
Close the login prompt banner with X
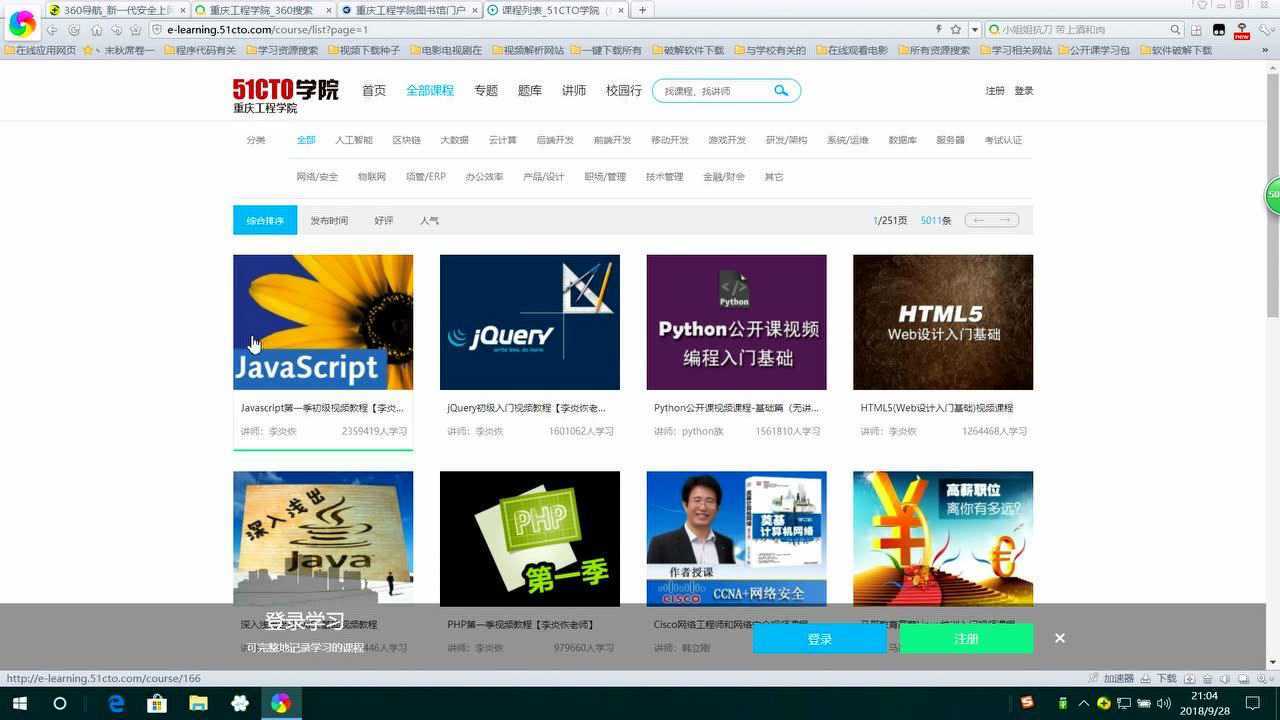(x=1059, y=638)
